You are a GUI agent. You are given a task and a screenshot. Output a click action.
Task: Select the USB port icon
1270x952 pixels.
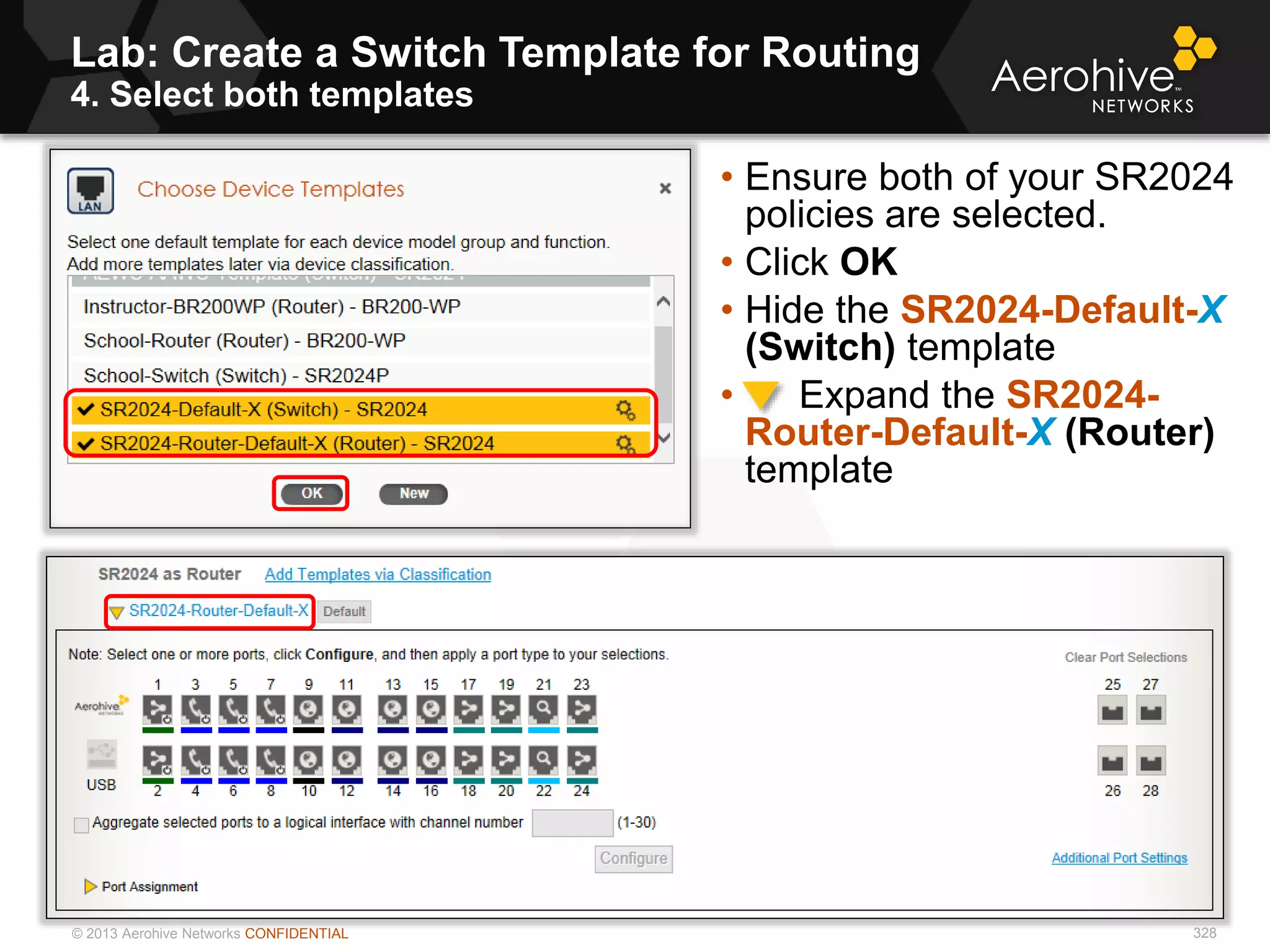point(102,754)
